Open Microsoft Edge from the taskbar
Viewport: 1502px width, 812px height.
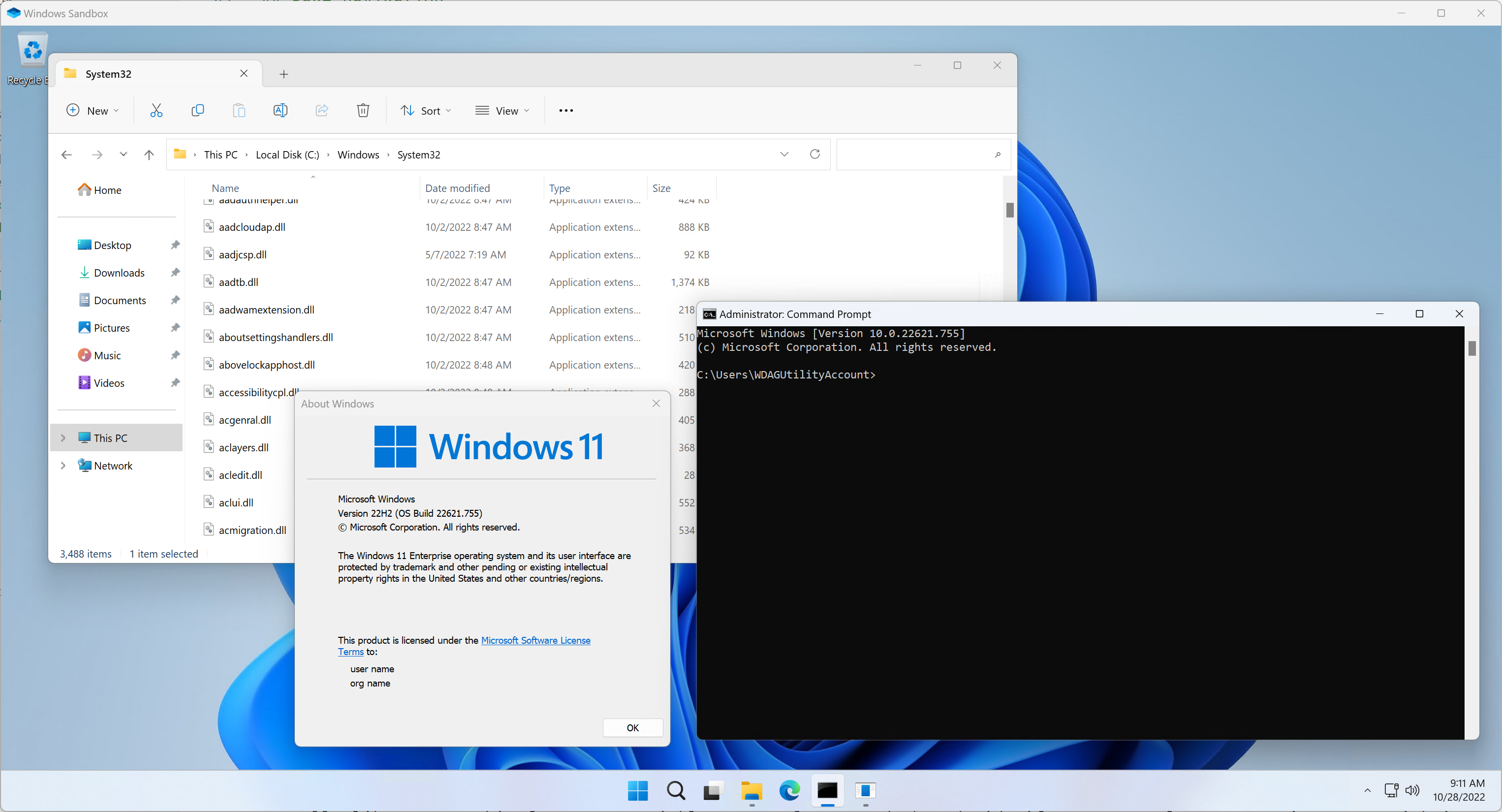point(789,790)
